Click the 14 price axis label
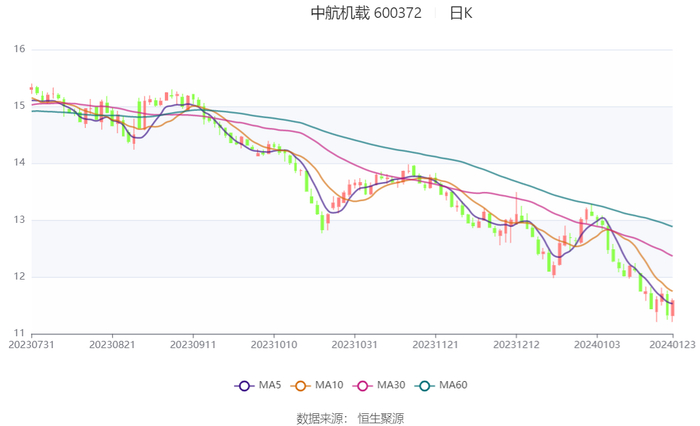Screen dimensions: 700x426 click(19, 163)
